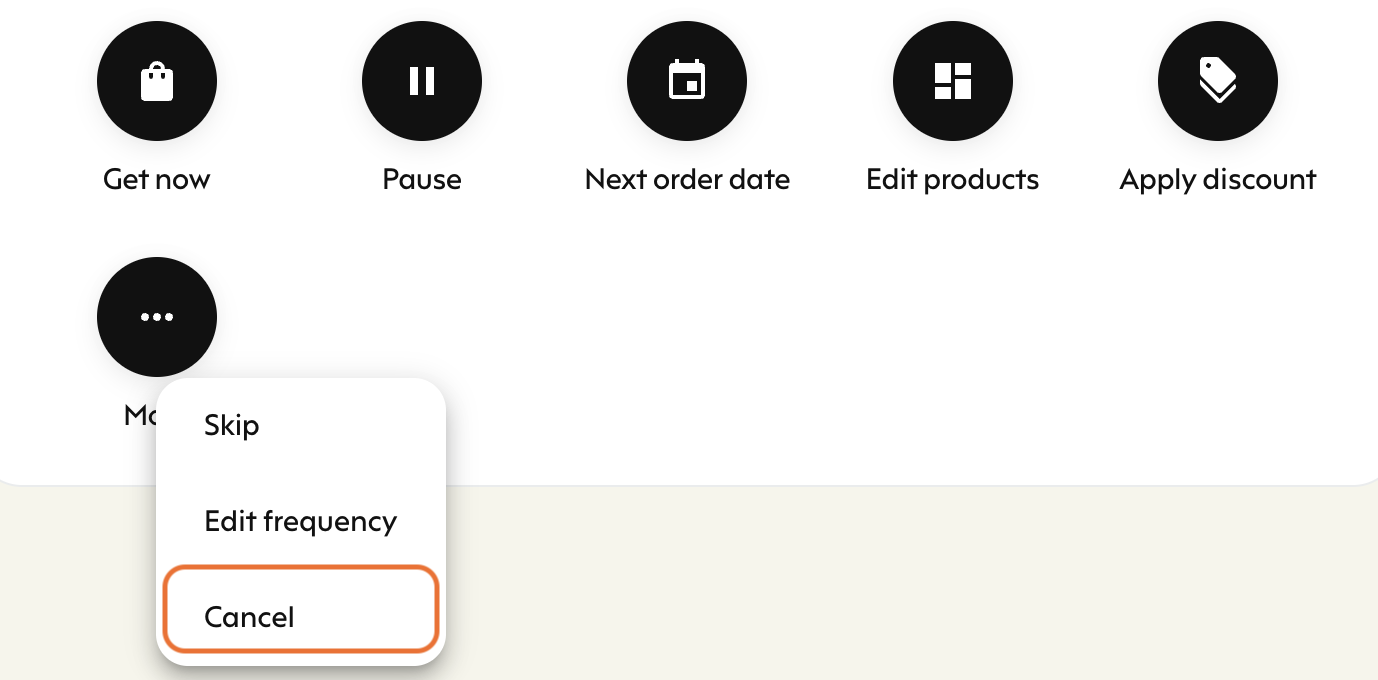Click the 'Pause' text label
The image size is (1378, 680).
click(422, 180)
